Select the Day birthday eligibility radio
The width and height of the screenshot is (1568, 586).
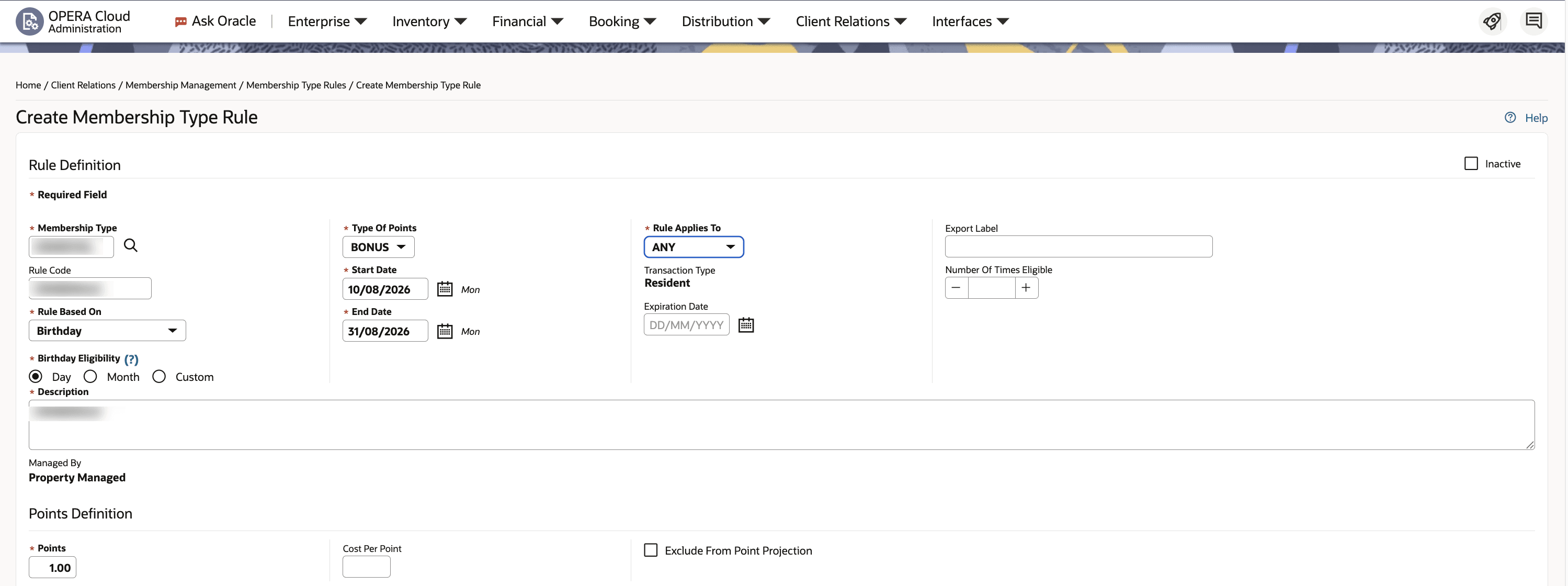(36, 377)
